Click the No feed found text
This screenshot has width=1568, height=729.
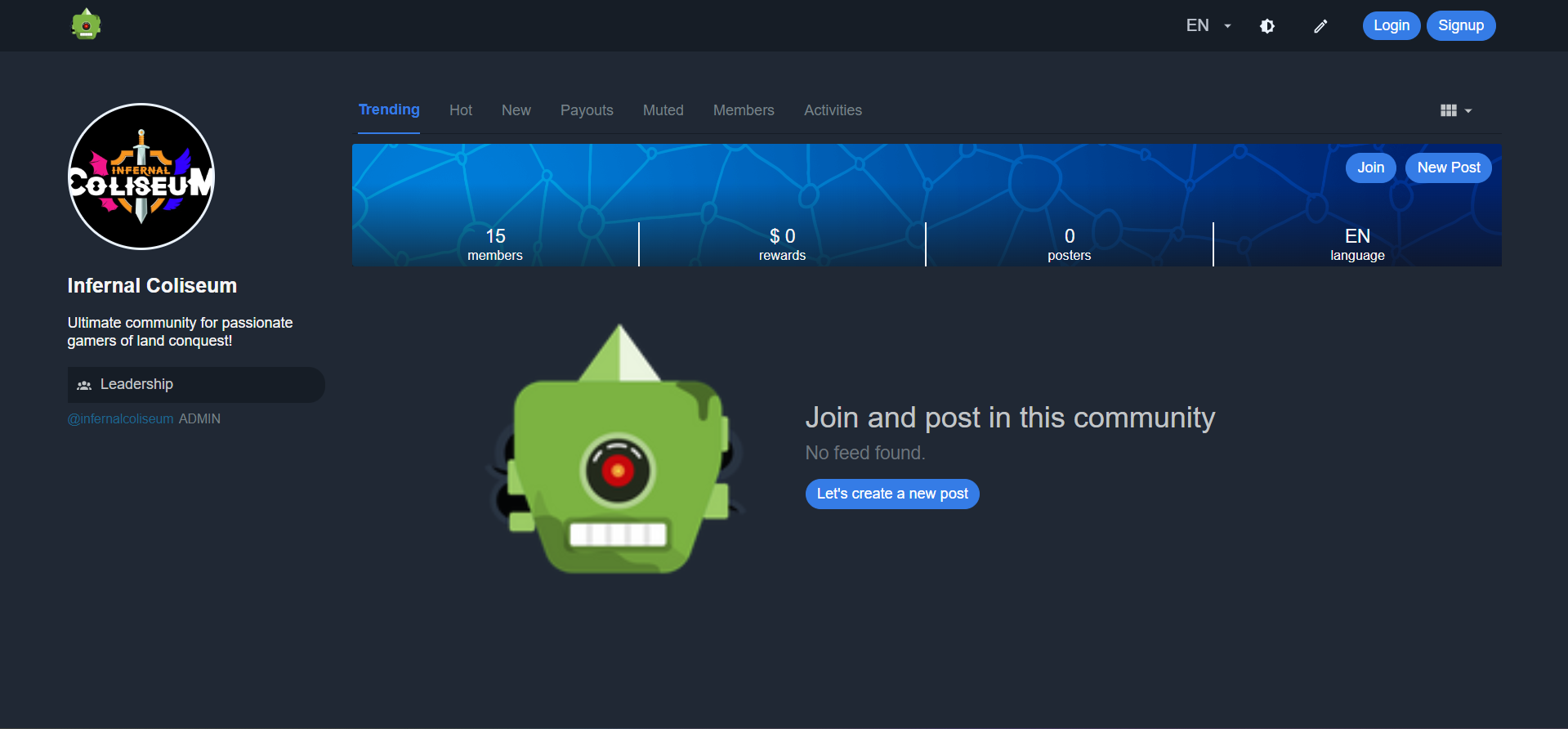click(865, 453)
